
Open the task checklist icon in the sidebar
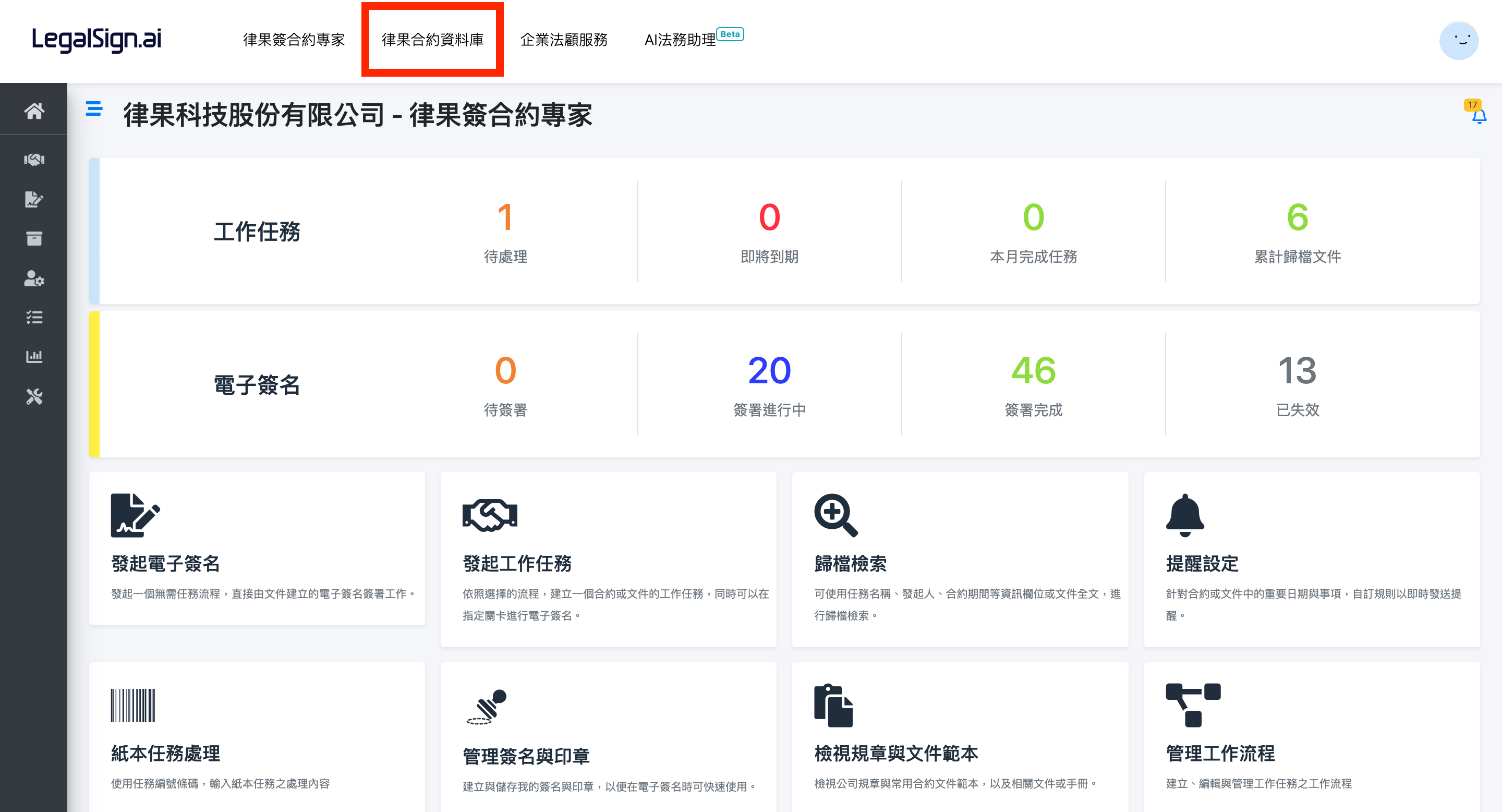point(34,317)
